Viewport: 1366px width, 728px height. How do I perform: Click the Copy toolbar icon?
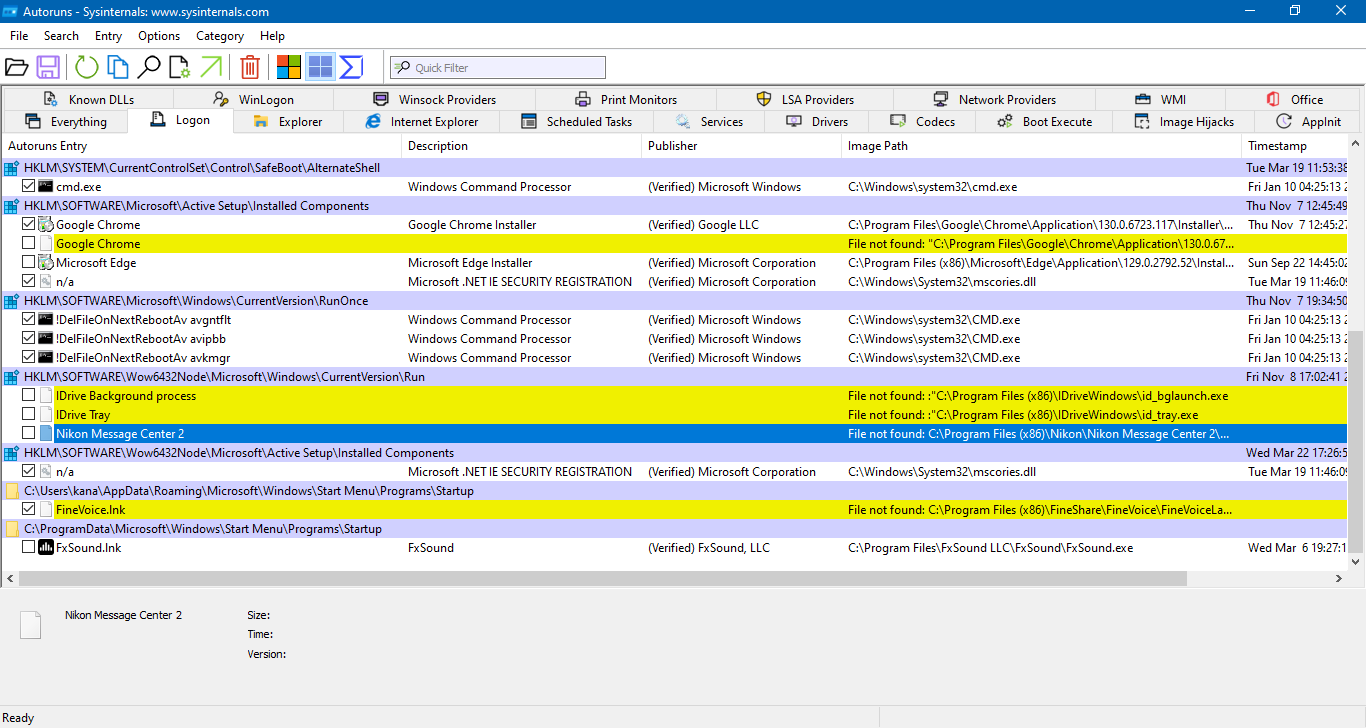(118, 67)
